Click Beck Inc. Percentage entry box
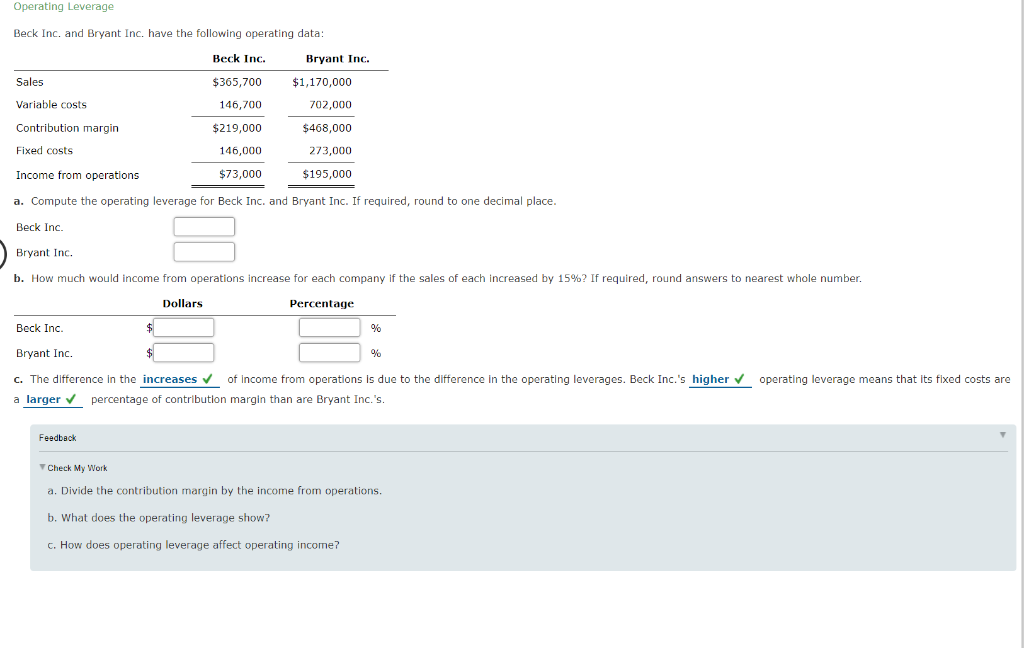This screenshot has height=648, width=1024. [330, 327]
